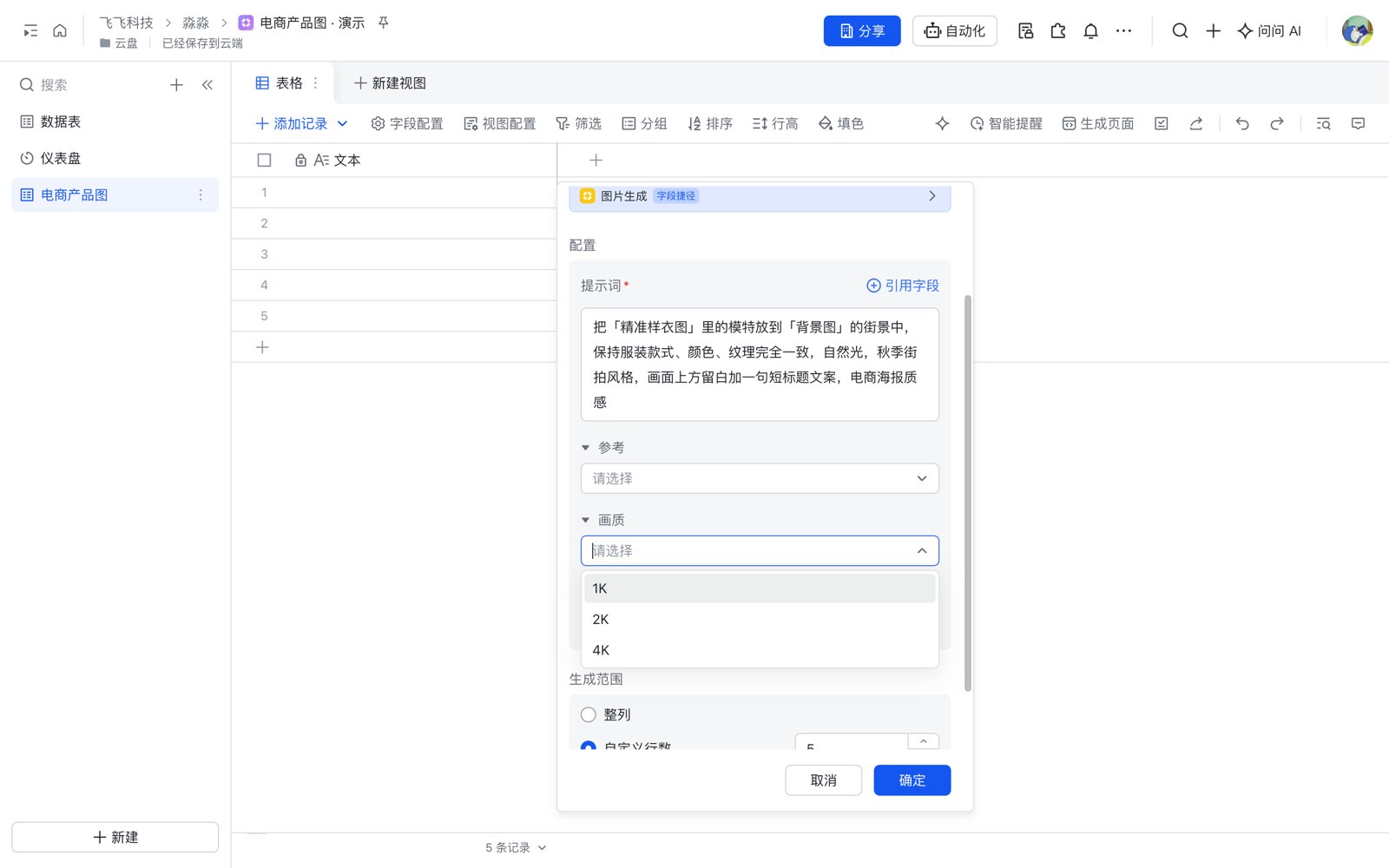Add a new column with plus icon
The width and height of the screenshot is (1389, 868).
(x=596, y=161)
